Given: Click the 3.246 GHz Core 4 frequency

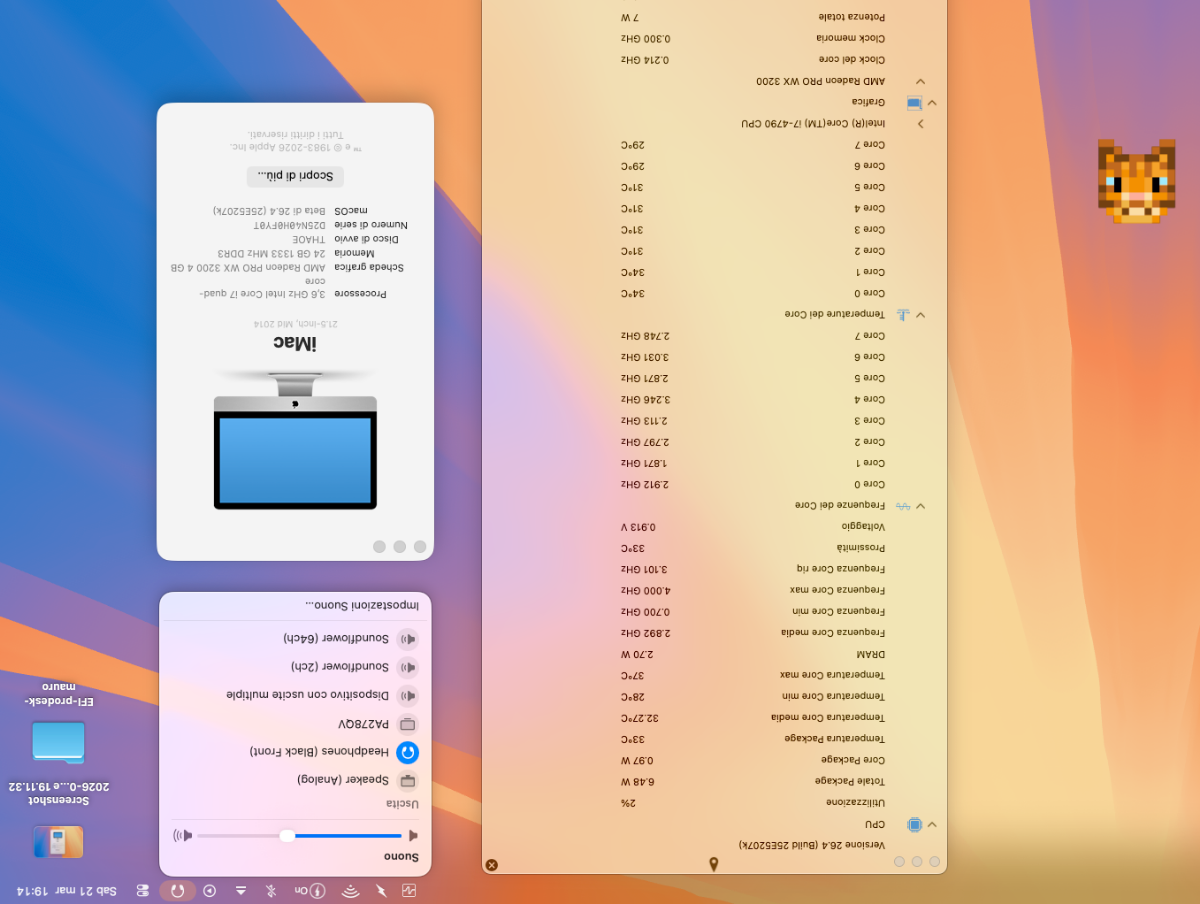Looking at the screenshot, I should (x=645, y=399).
